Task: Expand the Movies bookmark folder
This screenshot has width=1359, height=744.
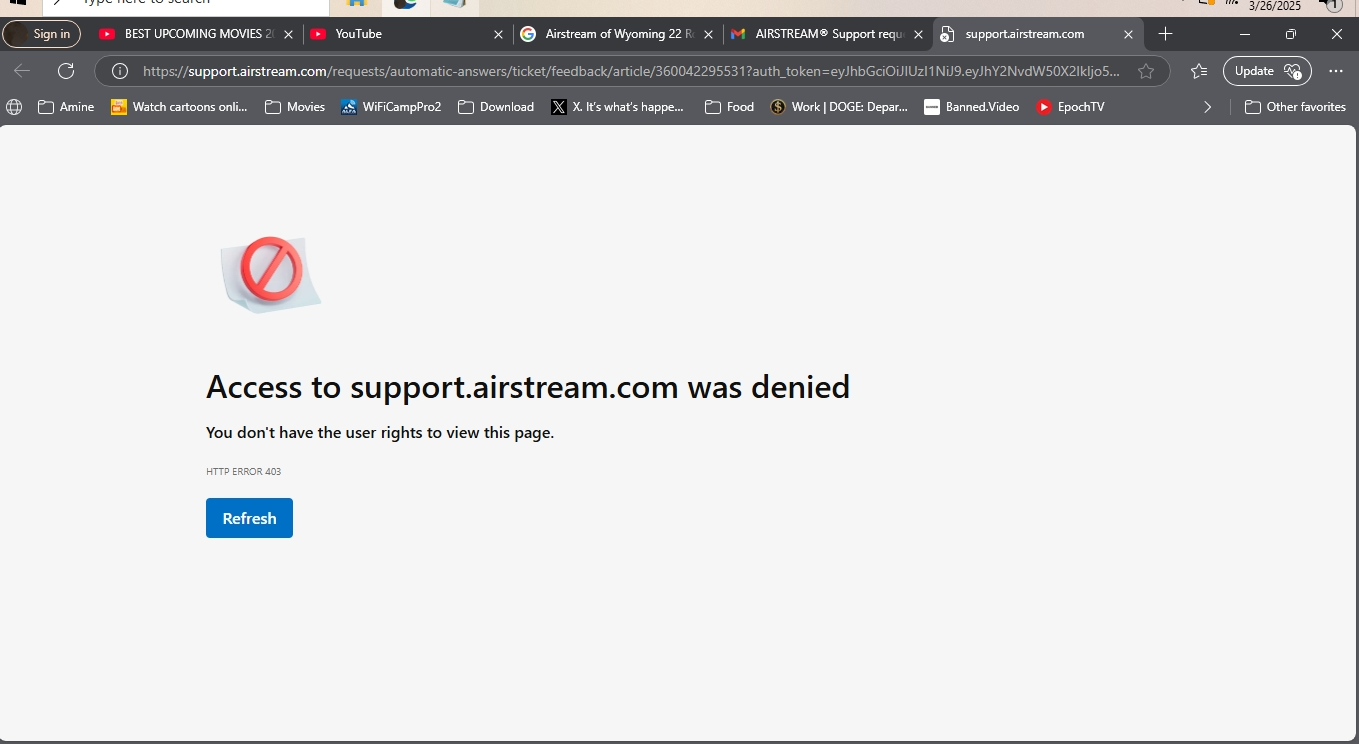Action: 295,107
